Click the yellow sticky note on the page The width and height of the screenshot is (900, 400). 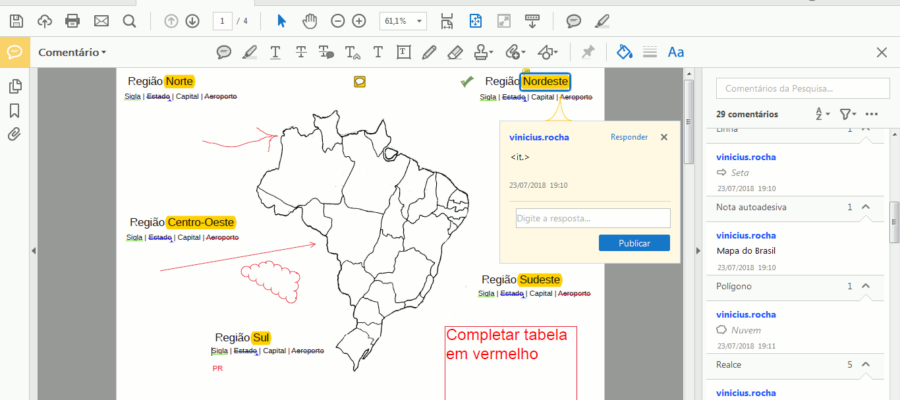pos(359,81)
